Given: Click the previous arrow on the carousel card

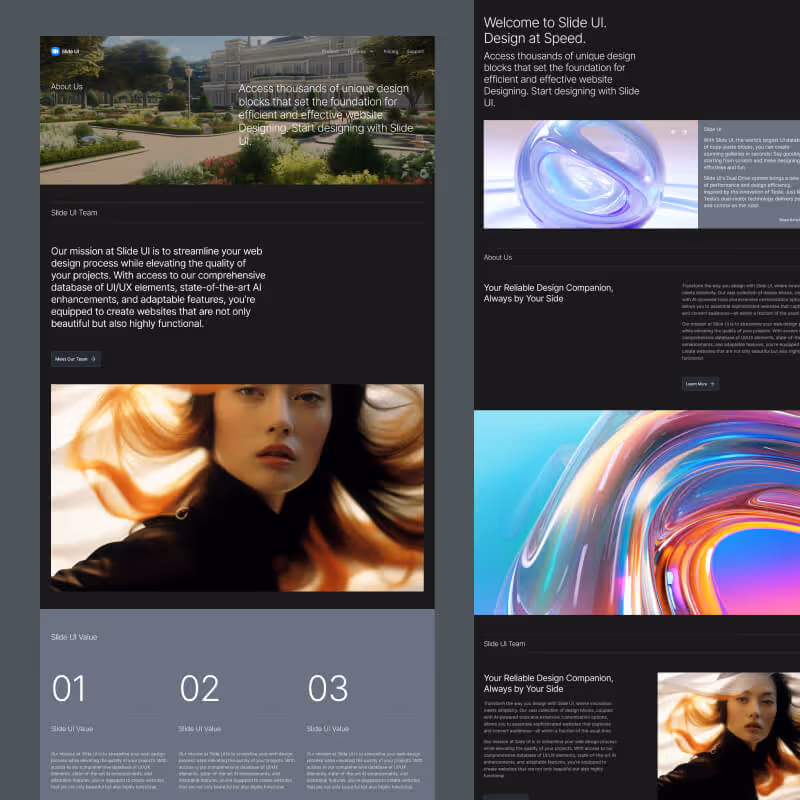Looking at the screenshot, I should (671, 131).
